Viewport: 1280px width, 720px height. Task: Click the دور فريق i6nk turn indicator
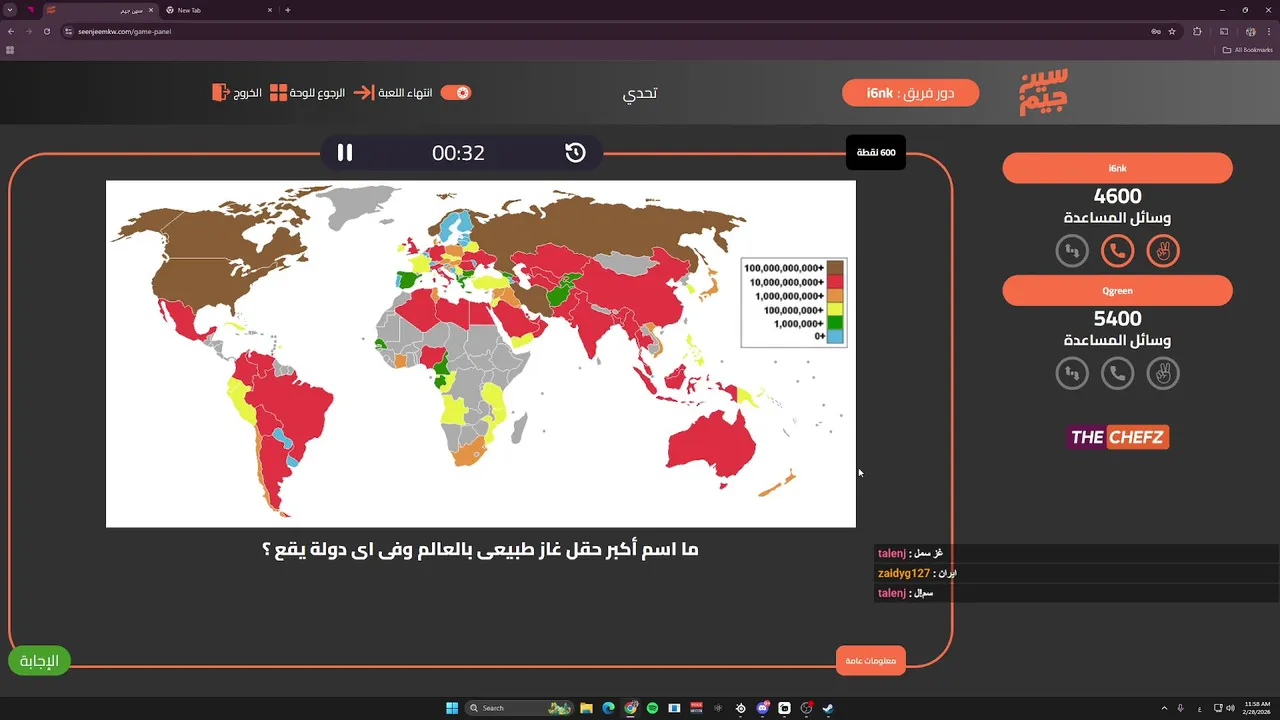[x=910, y=92]
